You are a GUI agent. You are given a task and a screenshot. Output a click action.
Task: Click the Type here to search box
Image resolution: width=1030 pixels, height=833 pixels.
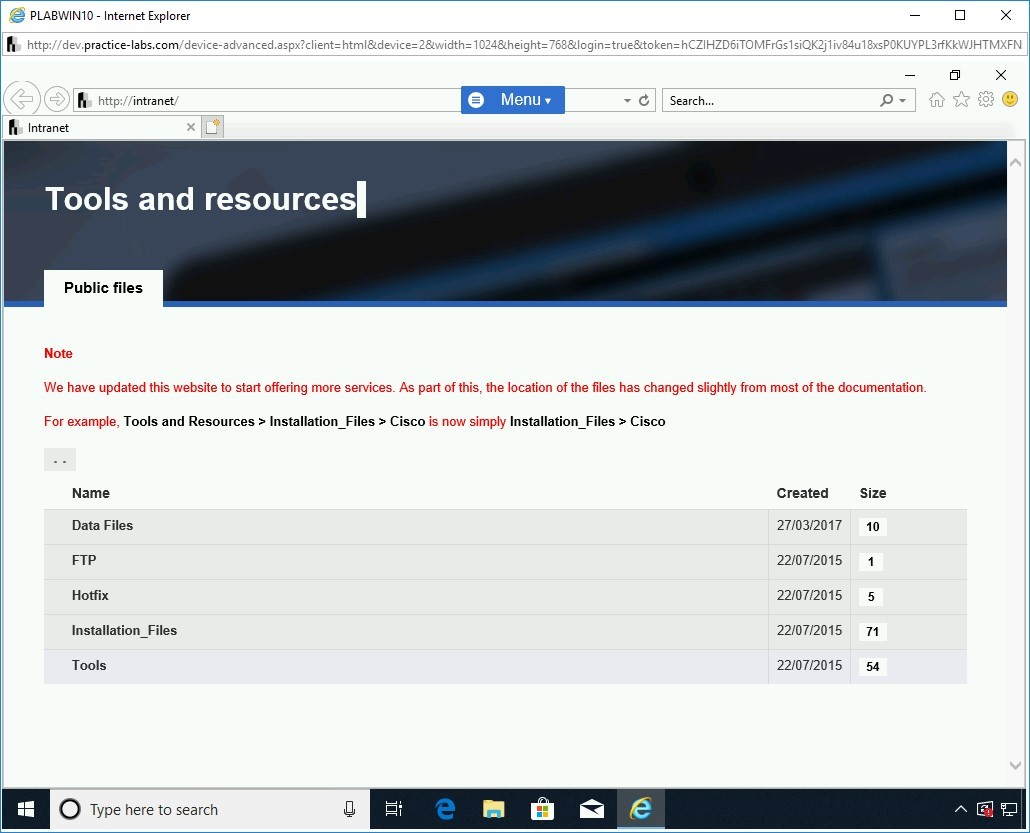point(210,810)
